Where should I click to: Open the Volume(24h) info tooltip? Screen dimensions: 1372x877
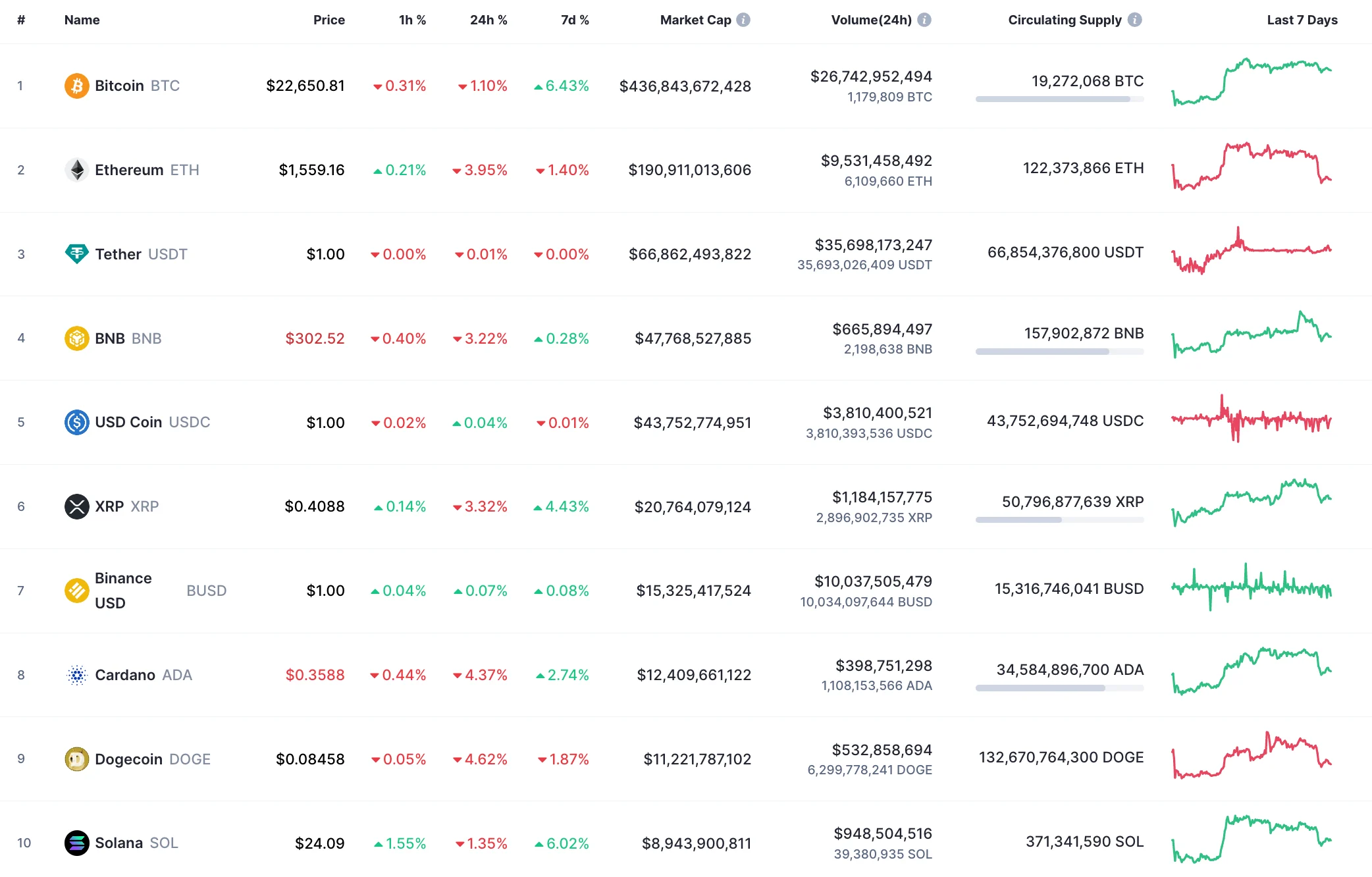(x=924, y=20)
